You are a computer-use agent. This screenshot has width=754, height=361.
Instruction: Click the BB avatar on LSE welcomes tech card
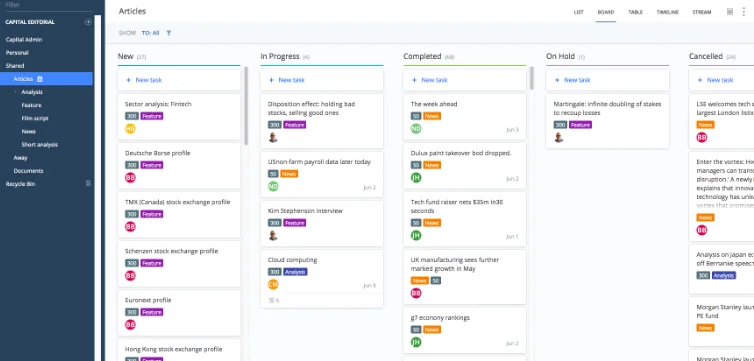[702, 137]
